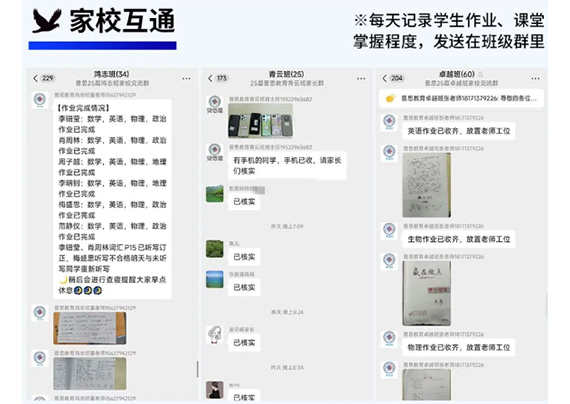Tap the back arrow in 青云班(25) chat

(210, 78)
